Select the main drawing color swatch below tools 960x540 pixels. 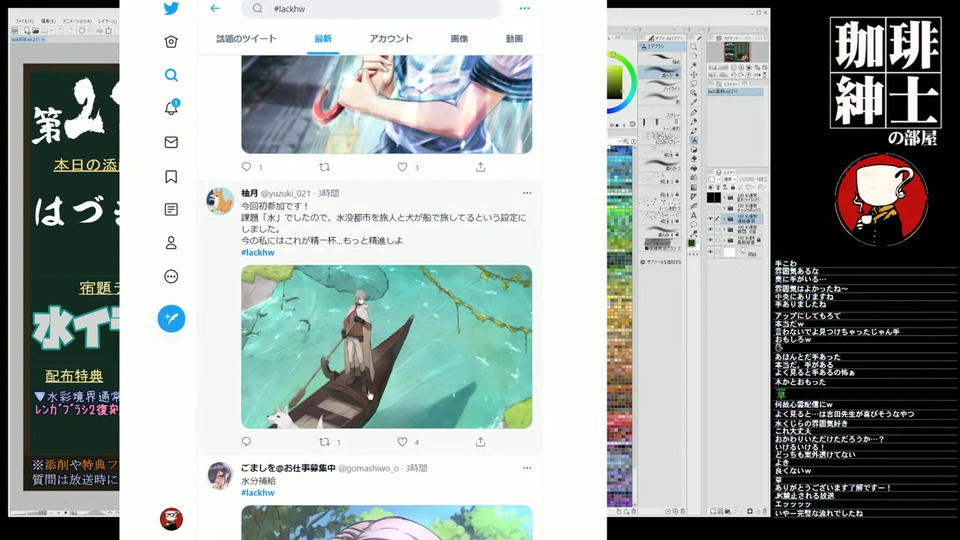pyautogui.click(x=691, y=242)
